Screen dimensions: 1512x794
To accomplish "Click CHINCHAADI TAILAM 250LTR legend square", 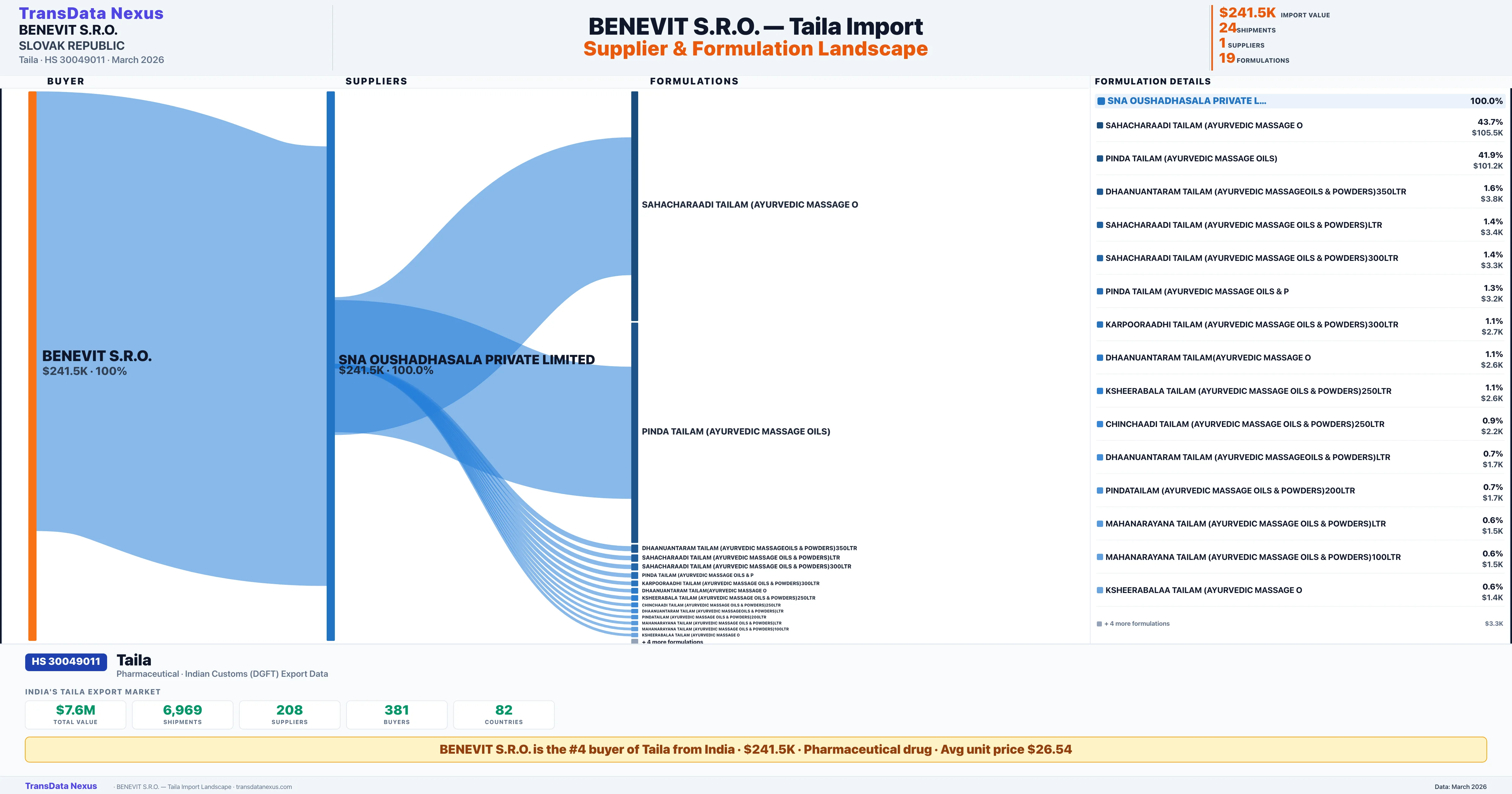I will pos(1100,424).
